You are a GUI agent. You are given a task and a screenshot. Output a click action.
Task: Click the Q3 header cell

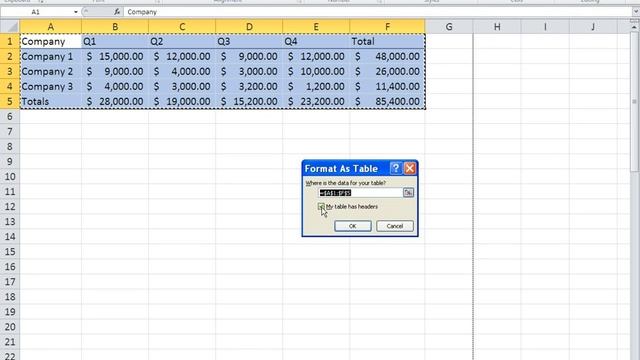coord(249,42)
